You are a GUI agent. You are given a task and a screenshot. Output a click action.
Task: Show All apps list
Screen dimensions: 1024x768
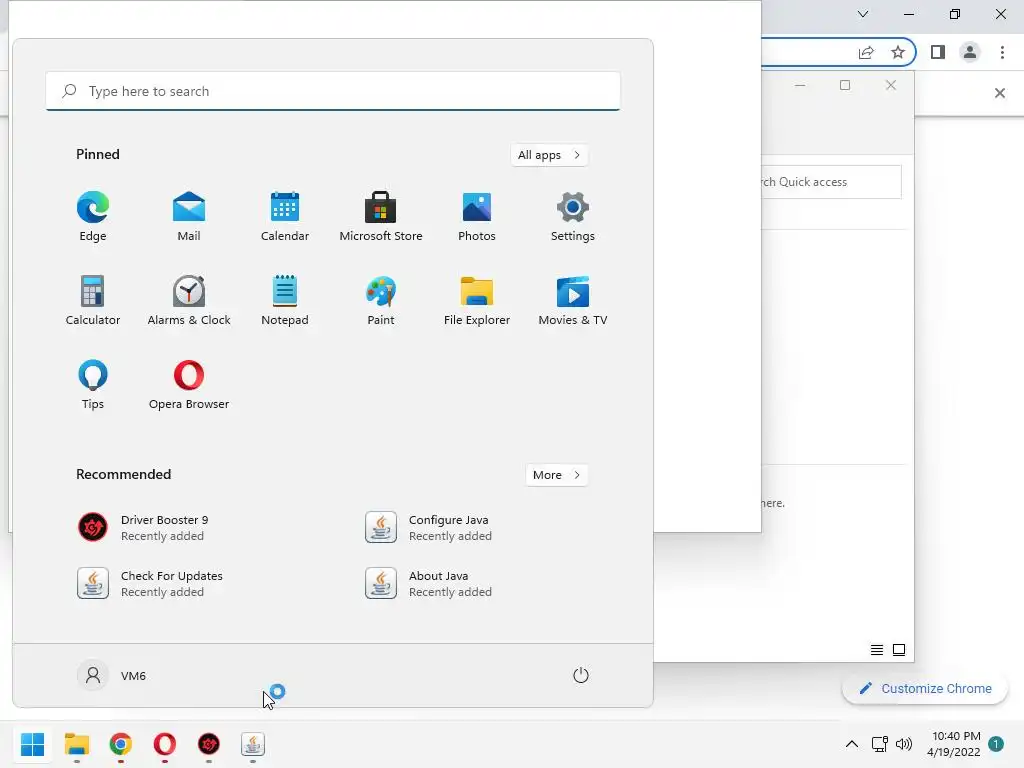click(549, 155)
